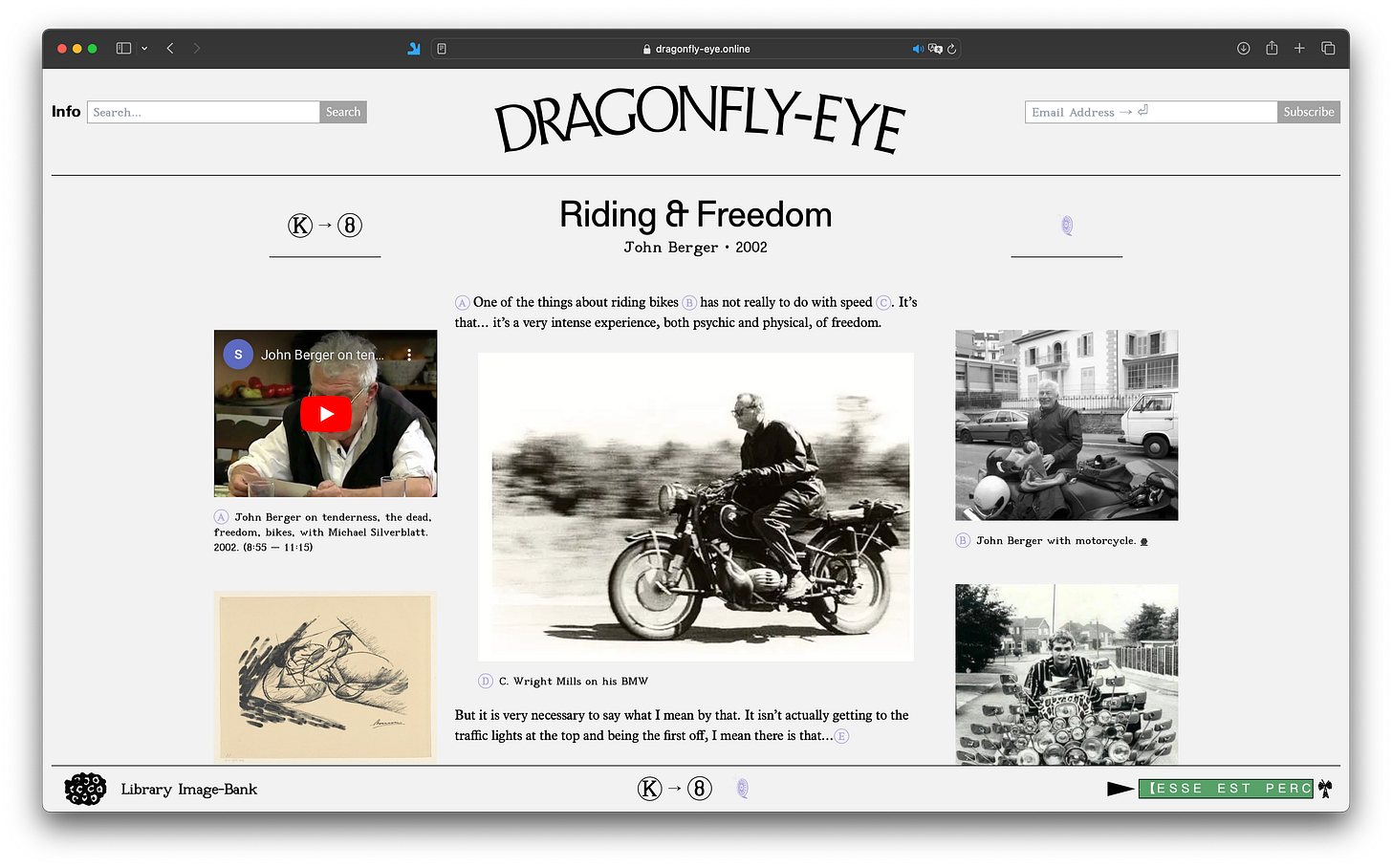This screenshot has height=868, width=1392.
Task: Open the 'John Berger on ten...' video title
Action: pyautogui.click(x=322, y=355)
